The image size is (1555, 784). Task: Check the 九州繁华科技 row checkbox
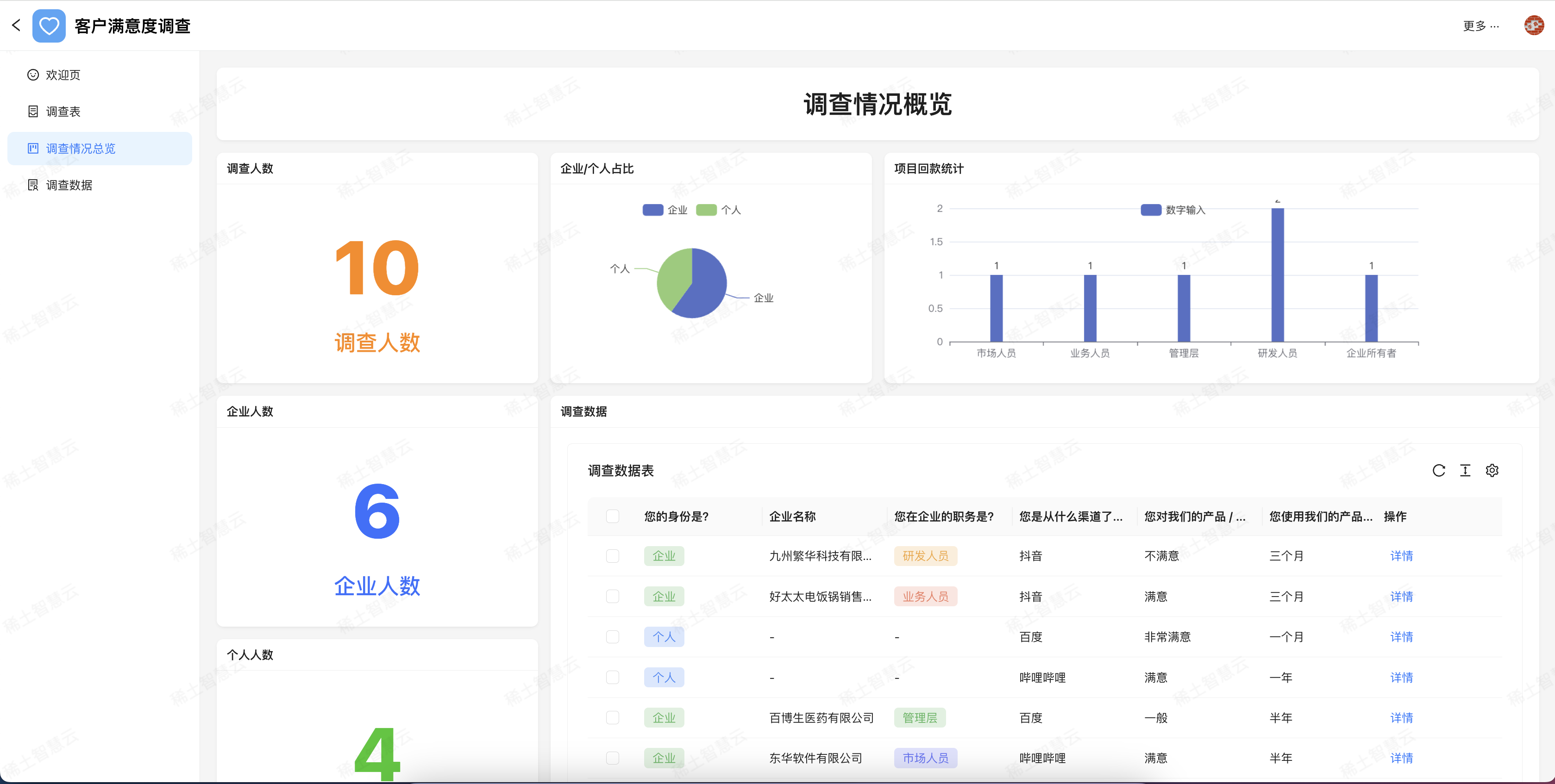(x=612, y=556)
